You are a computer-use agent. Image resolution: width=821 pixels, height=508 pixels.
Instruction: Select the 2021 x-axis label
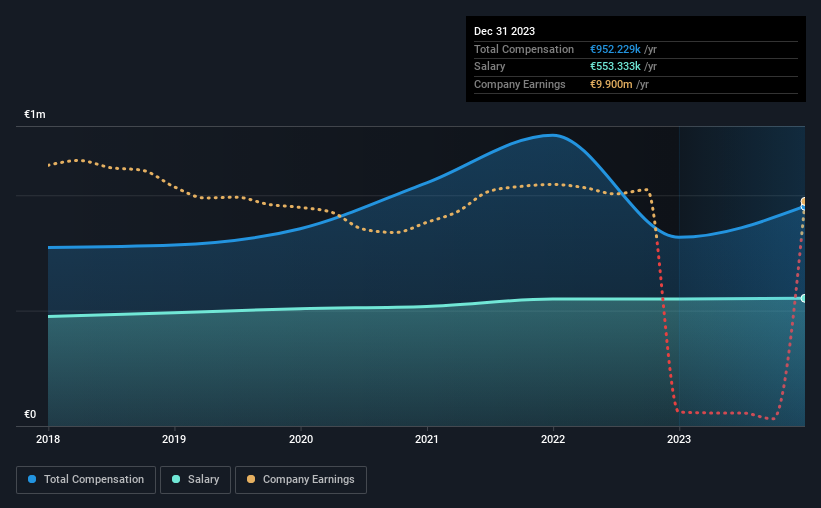coord(427,439)
